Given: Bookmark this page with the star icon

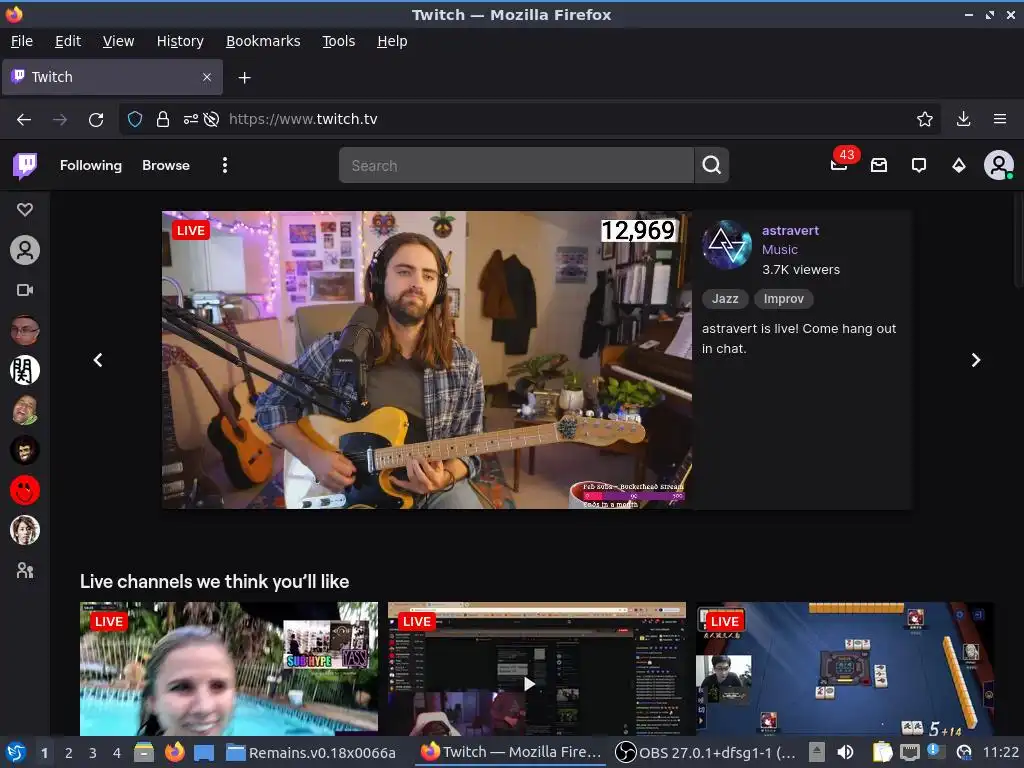Looking at the screenshot, I should click(x=925, y=119).
